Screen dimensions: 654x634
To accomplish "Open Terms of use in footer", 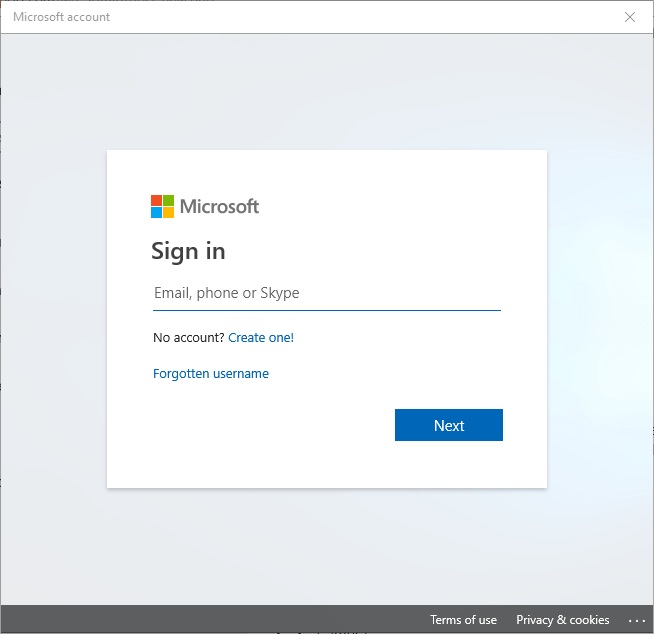I will [463, 620].
